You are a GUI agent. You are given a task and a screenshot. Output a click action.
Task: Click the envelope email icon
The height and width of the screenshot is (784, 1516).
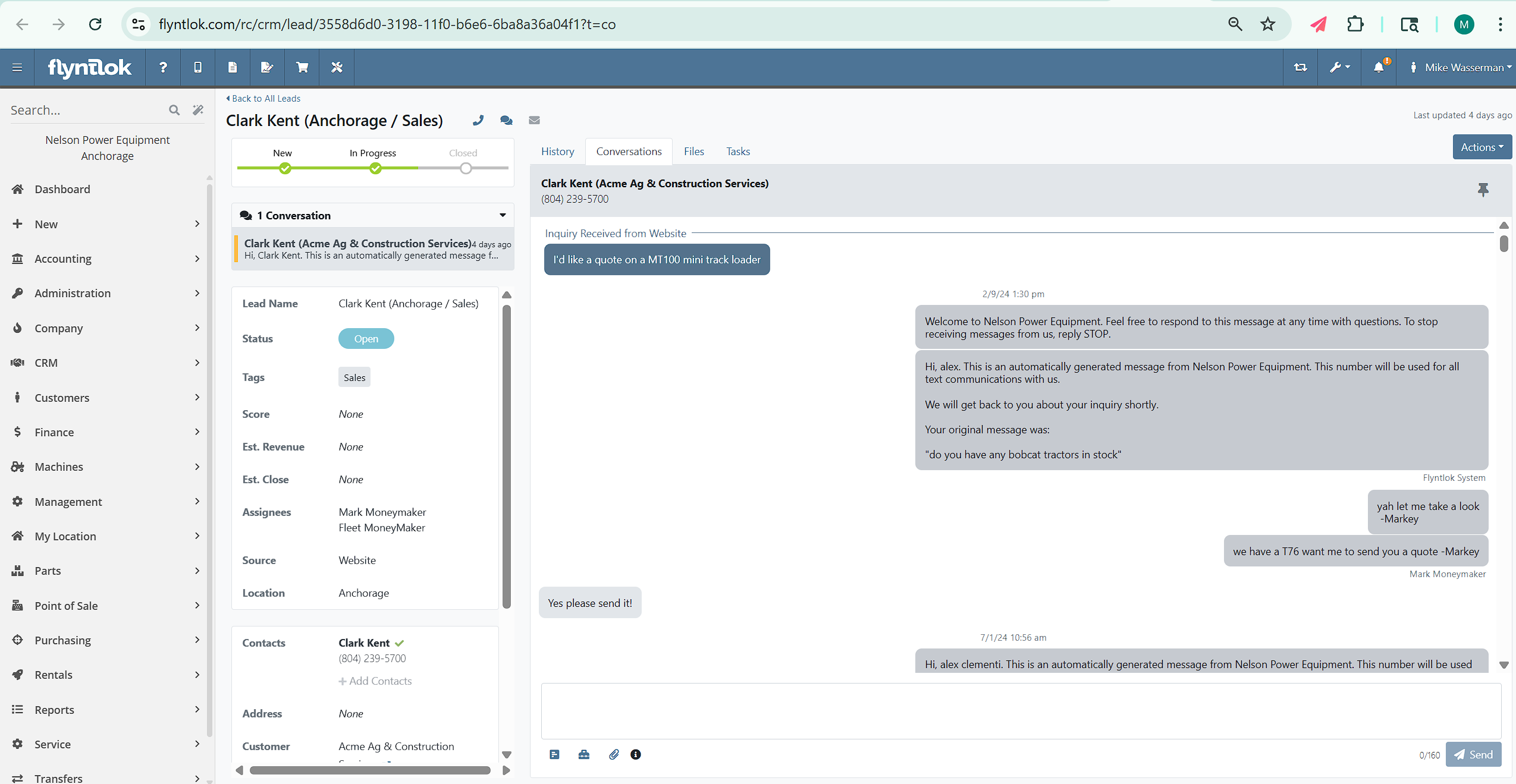coord(535,121)
